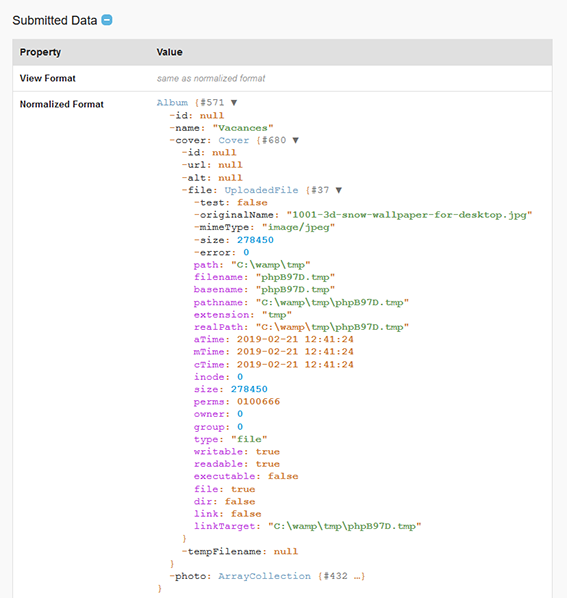Collapse the Album object arrow
567x598 pixels.
coord(234,103)
